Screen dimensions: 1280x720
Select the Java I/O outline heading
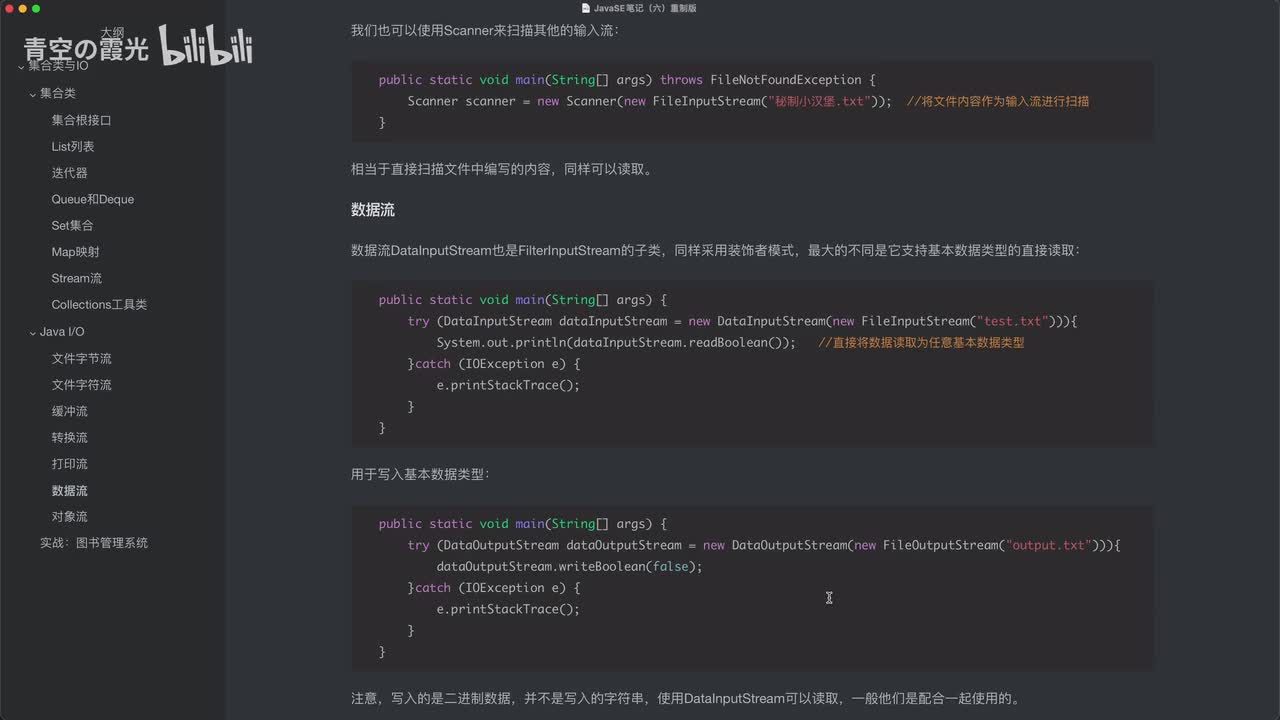click(62, 331)
